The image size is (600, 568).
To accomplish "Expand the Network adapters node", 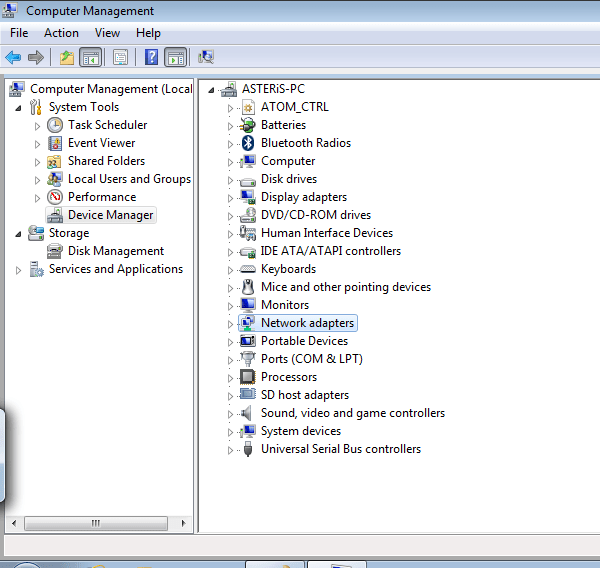I will (230, 324).
